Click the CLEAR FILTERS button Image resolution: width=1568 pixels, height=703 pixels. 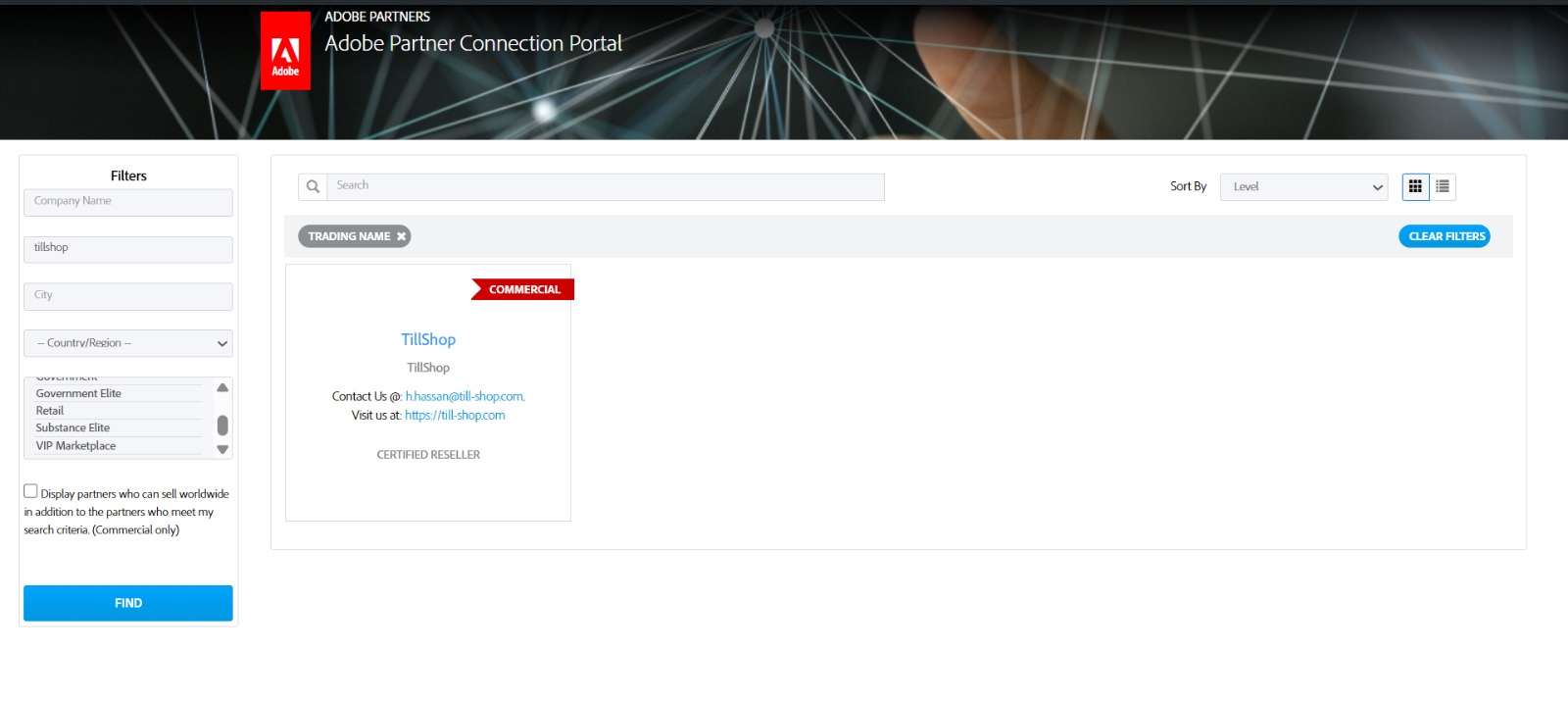point(1445,236)
